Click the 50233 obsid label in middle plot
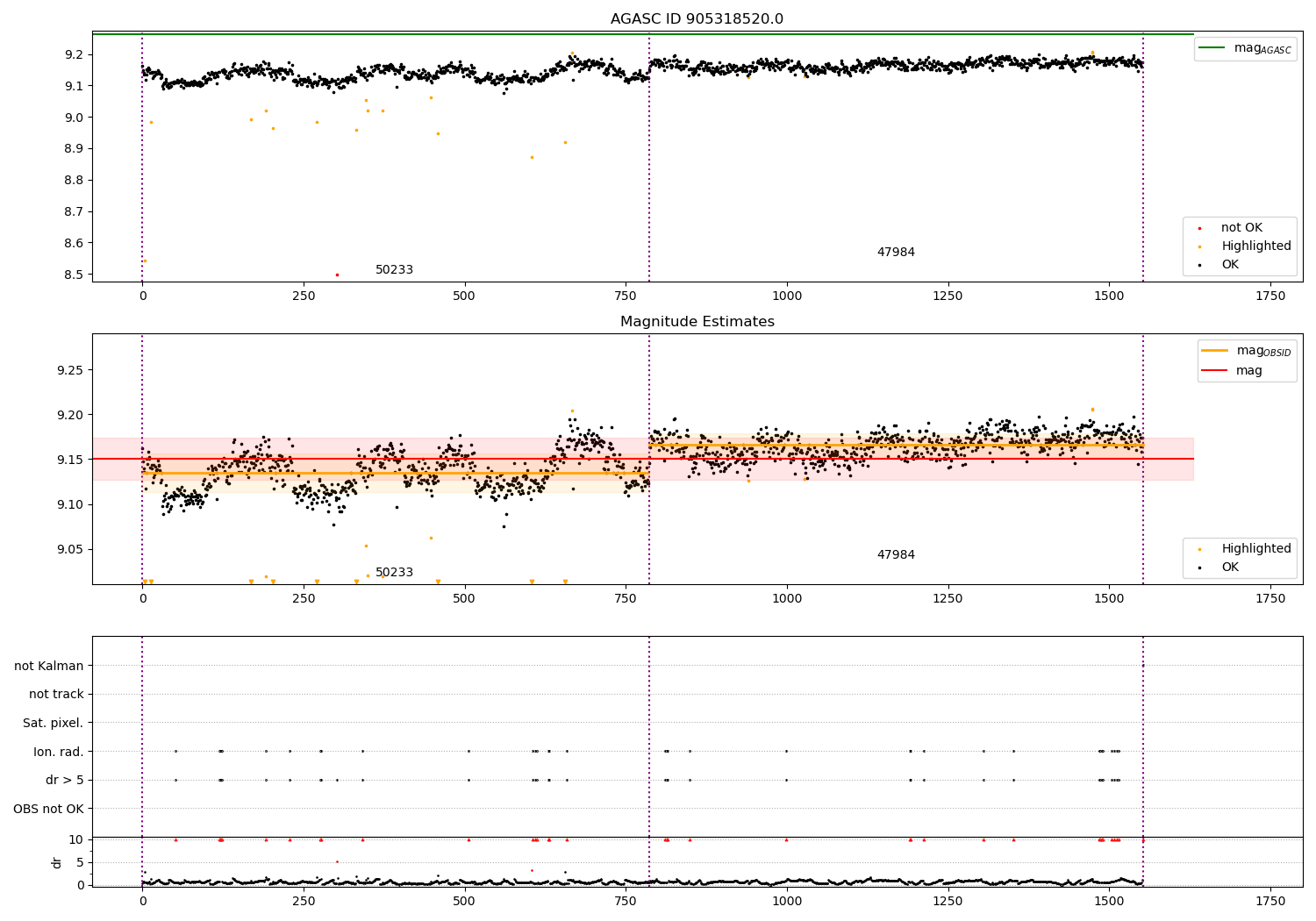Screen dimensions: 1316x921 point(394,573)
